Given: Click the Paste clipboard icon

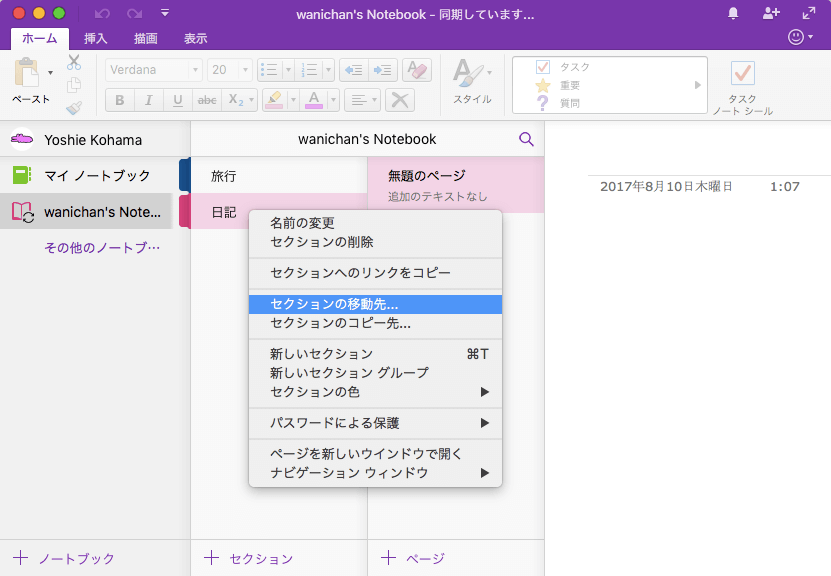Looking at the screenshot, I should point(26,73).
